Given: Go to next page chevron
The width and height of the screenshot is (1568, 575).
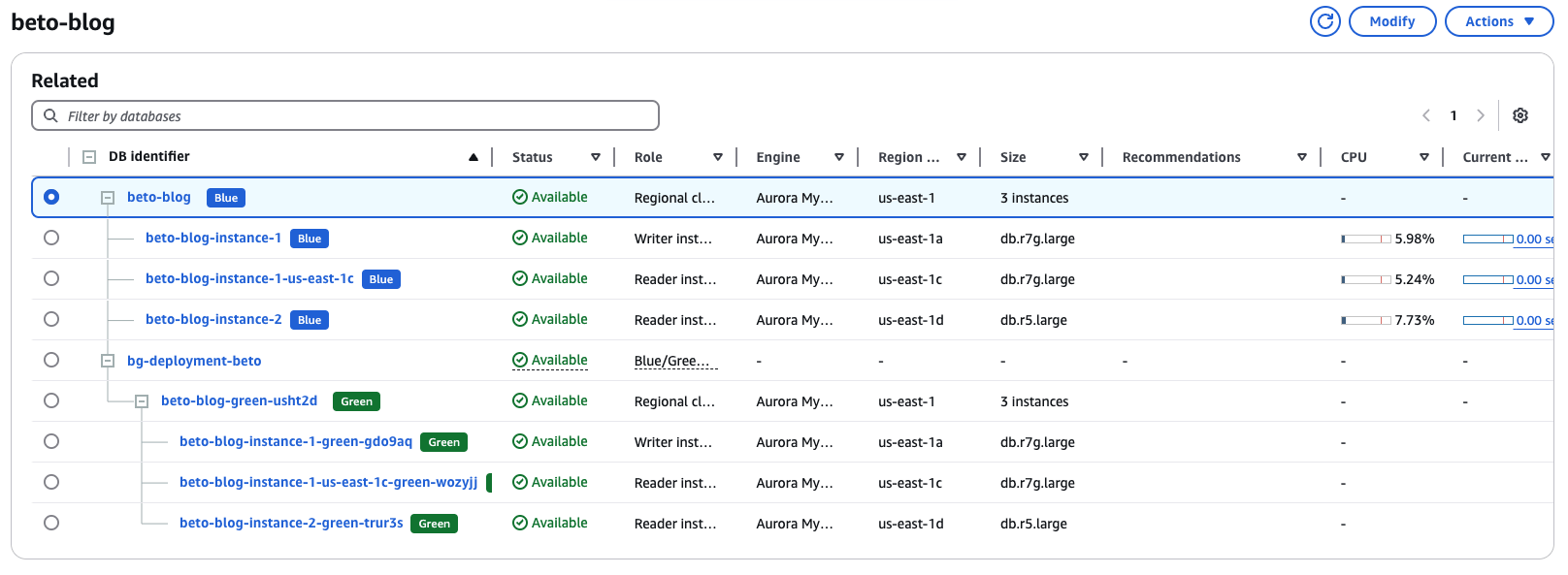Looking at the screenshot, I should (1481, 115).
